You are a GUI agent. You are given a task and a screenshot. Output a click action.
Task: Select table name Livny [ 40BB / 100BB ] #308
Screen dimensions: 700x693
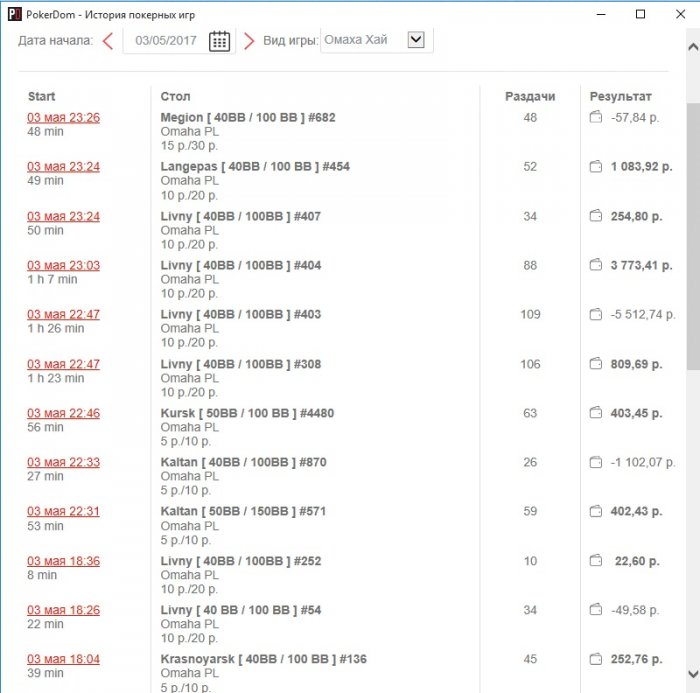tap(241, 364)
